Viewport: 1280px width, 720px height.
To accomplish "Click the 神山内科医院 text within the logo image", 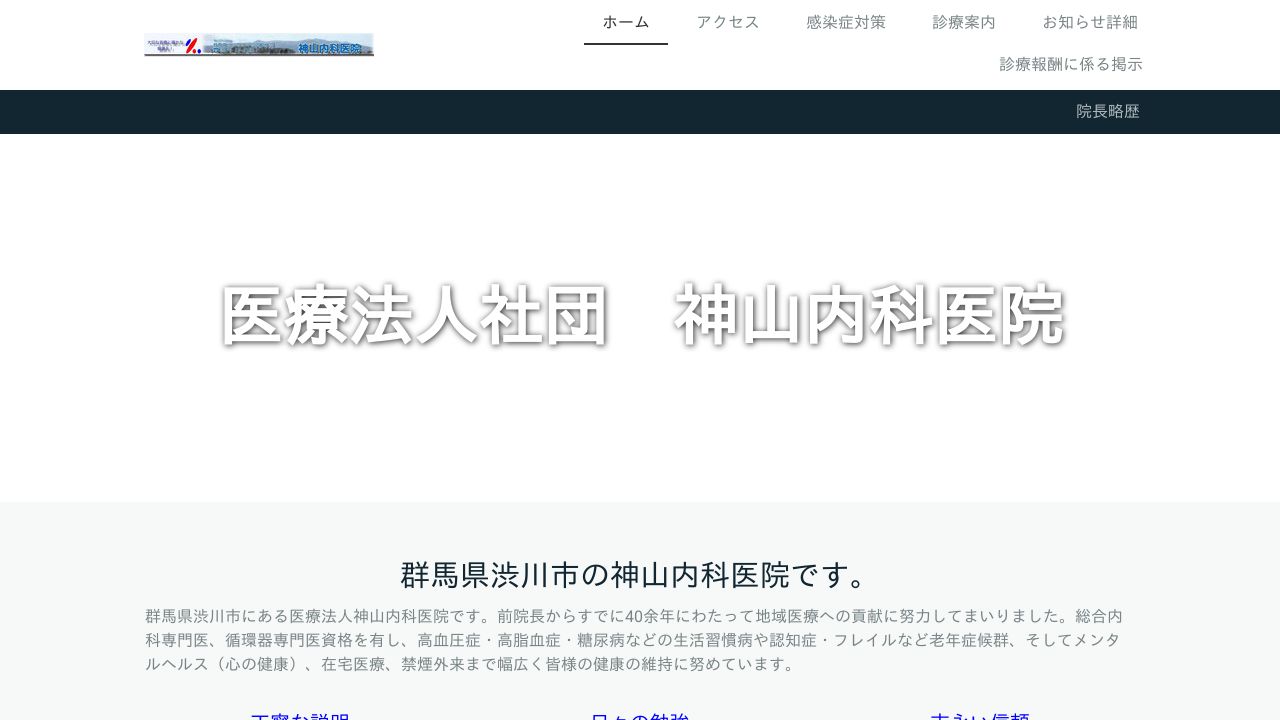I will (x=330, y=46).
